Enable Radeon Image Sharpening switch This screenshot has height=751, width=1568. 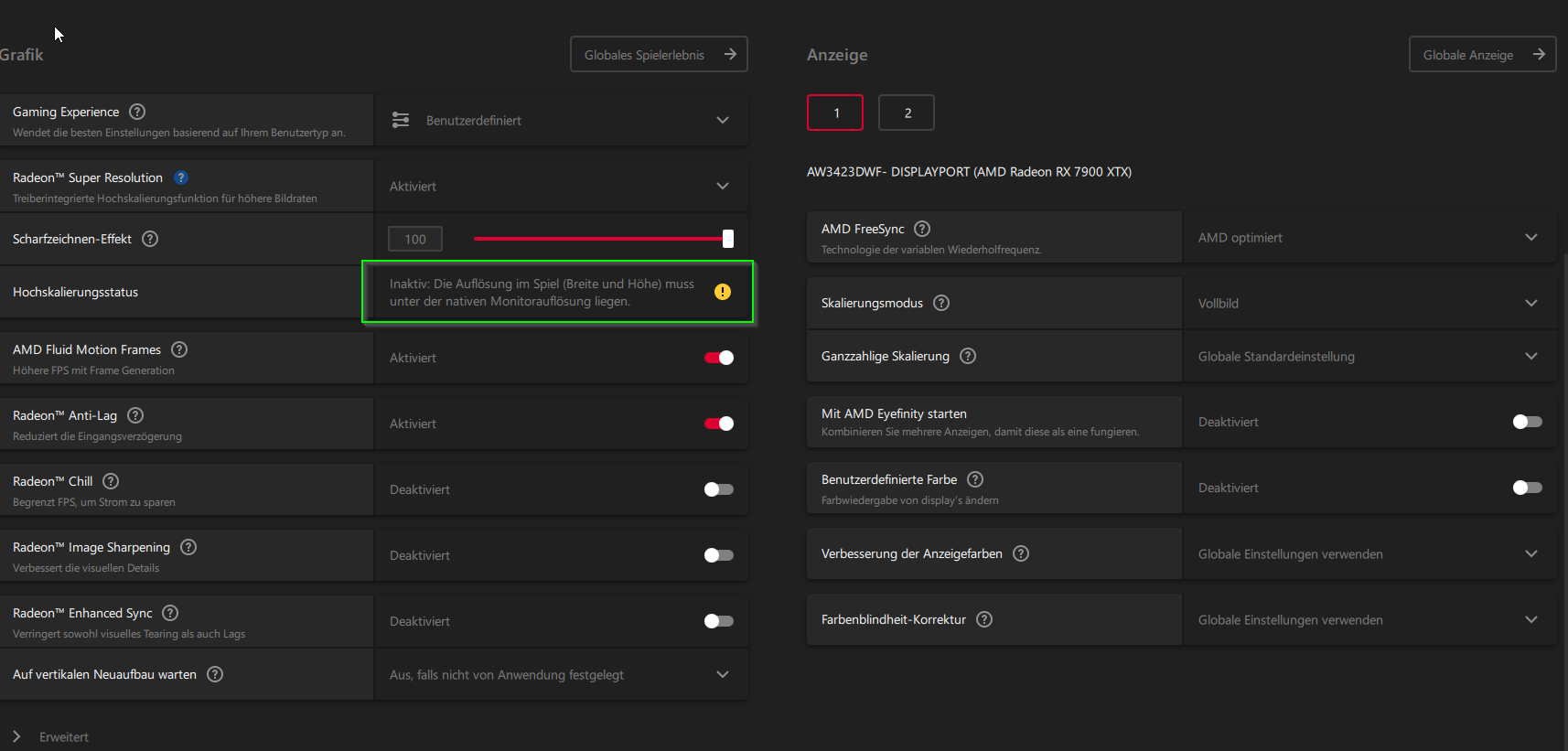pos(719,555)
